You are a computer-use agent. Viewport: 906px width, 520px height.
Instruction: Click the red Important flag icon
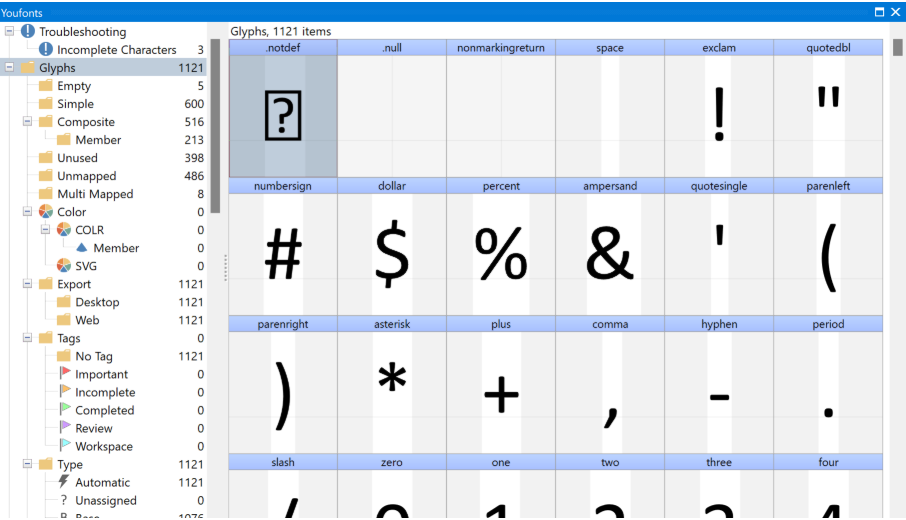[x=64, y=374]
